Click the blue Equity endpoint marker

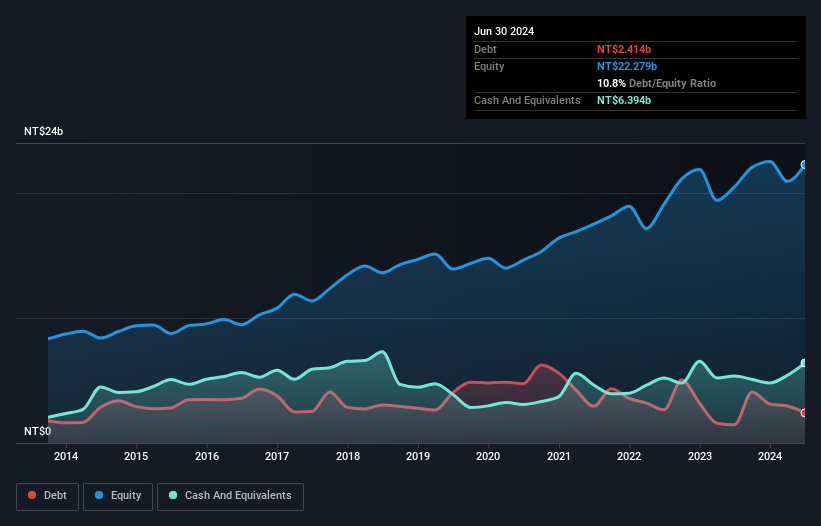pyautogui.click(x=804, y=165)
